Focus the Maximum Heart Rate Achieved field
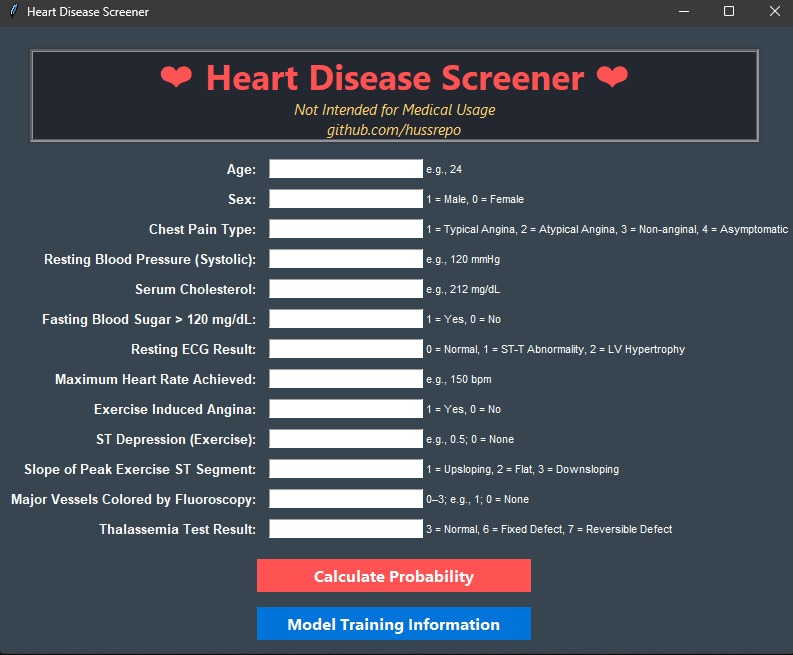Viewport: 793px width, 655px height. coord(346,379)
